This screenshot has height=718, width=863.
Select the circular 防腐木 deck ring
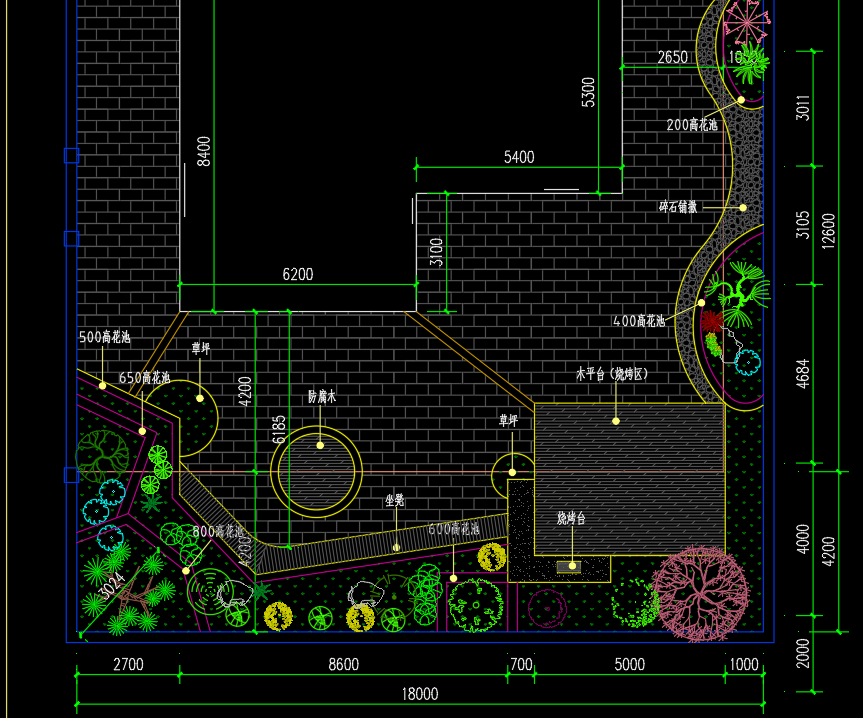coord(316,472)
